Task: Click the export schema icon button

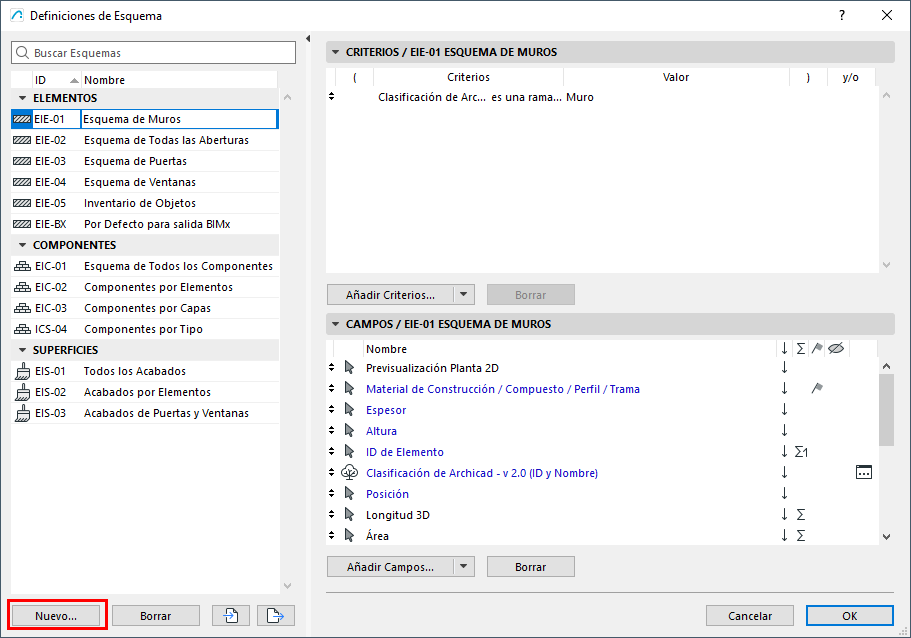Action: pos(275,615)
